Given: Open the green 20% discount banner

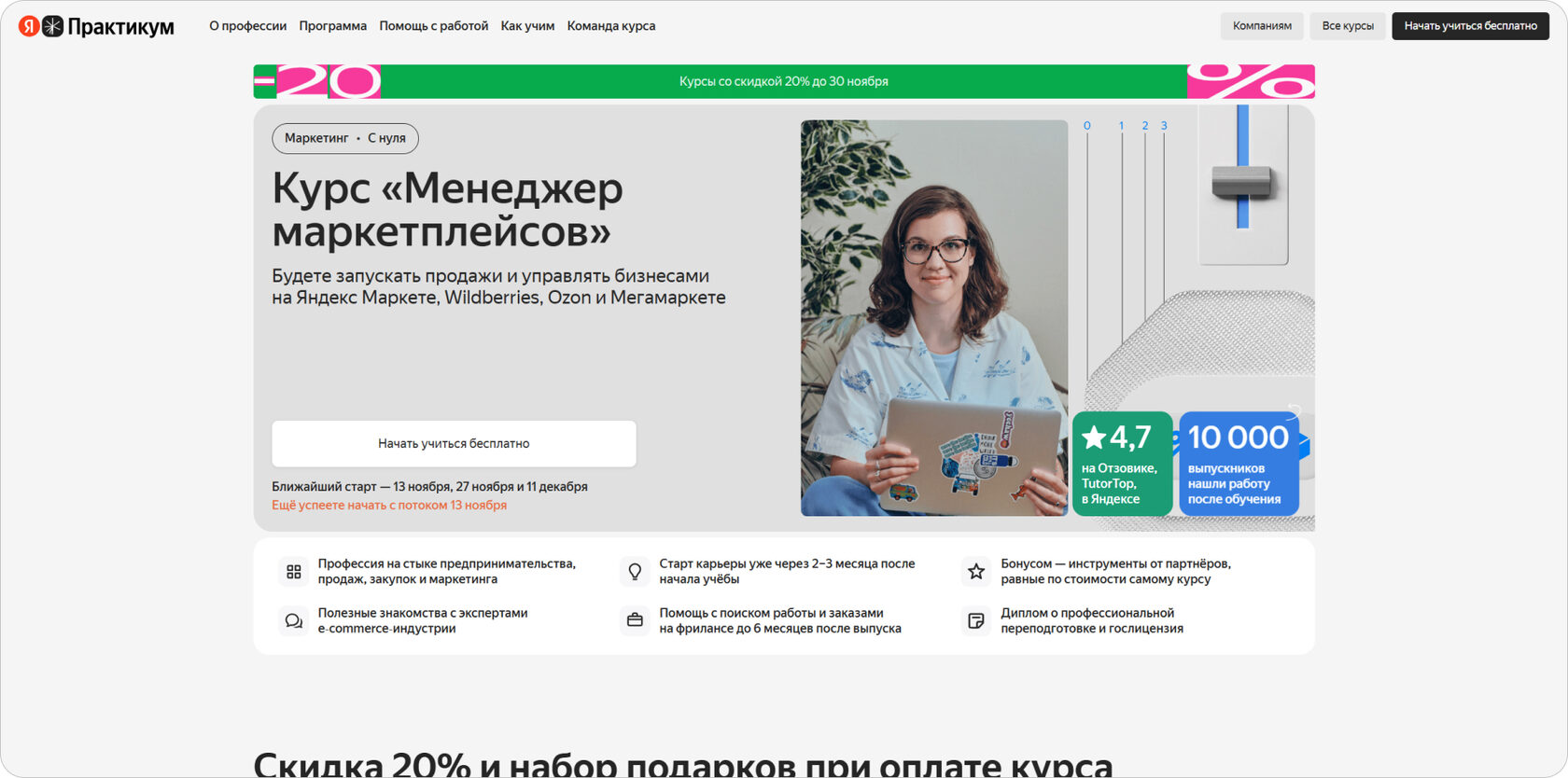Looking at the screenshot, I should (x=784, y=81).
